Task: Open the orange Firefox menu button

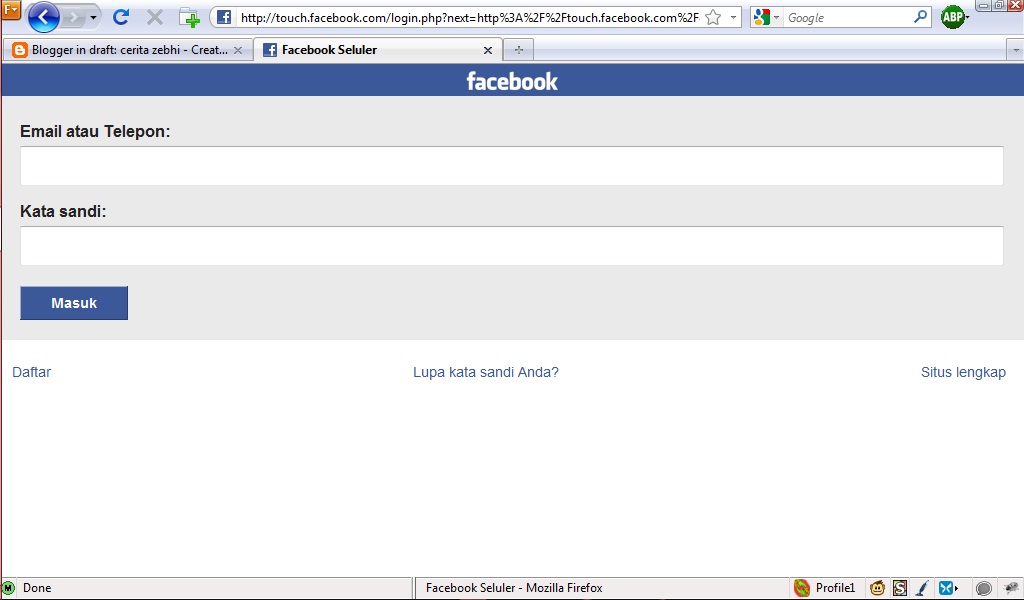Action: tap(10, 10)
